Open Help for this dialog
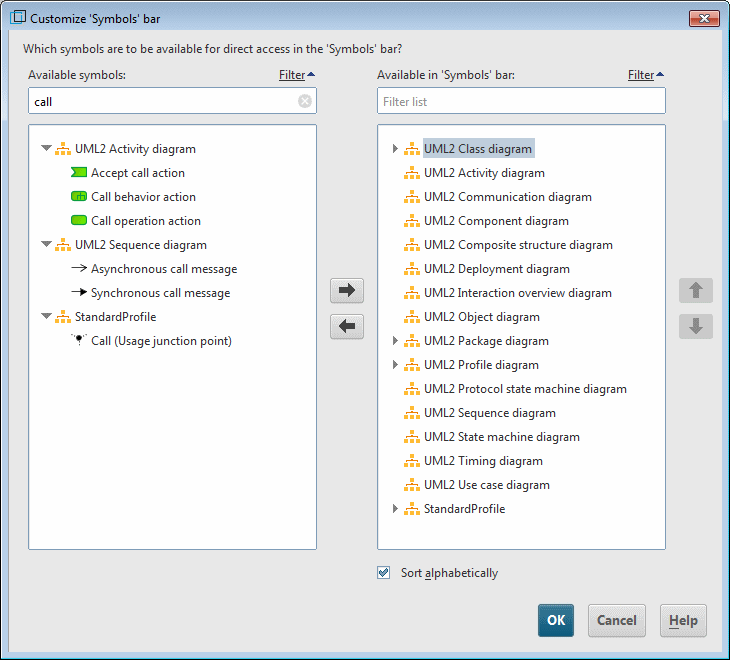Image resolution: width=730 pixels, height=660 pixels. coord(683,620)
